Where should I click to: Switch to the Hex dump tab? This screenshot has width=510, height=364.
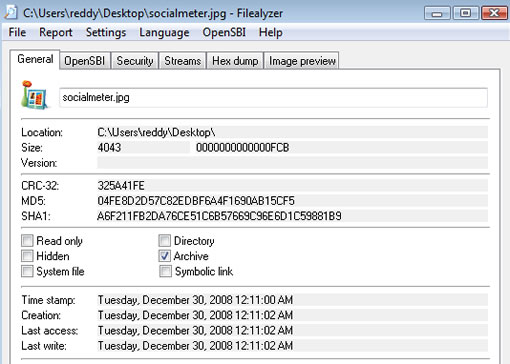(x=235, y=61)
